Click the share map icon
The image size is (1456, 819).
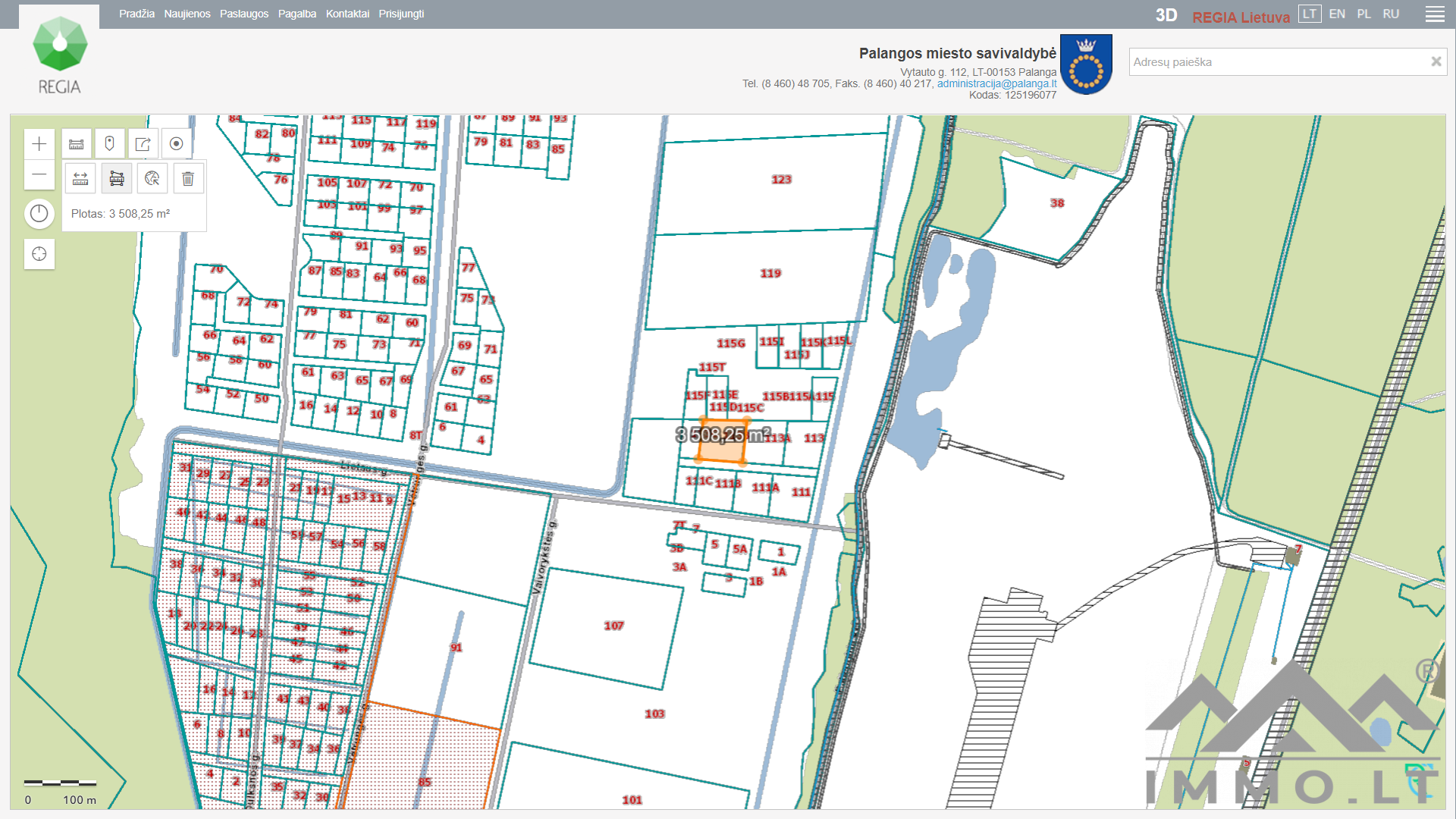pos(143,144)
